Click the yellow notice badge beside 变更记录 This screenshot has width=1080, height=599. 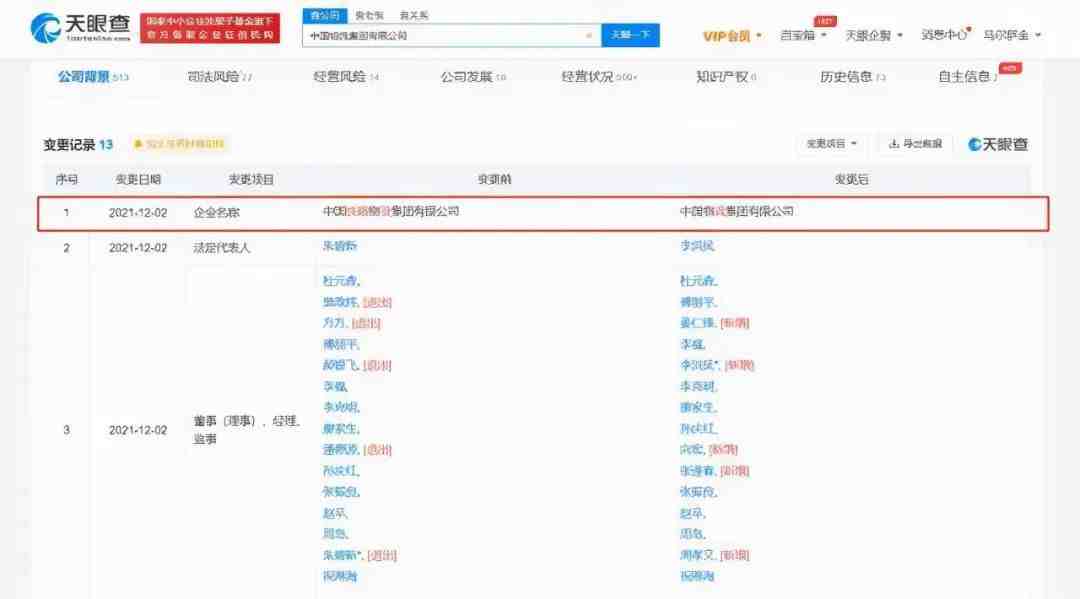click(x=180, y=144)
